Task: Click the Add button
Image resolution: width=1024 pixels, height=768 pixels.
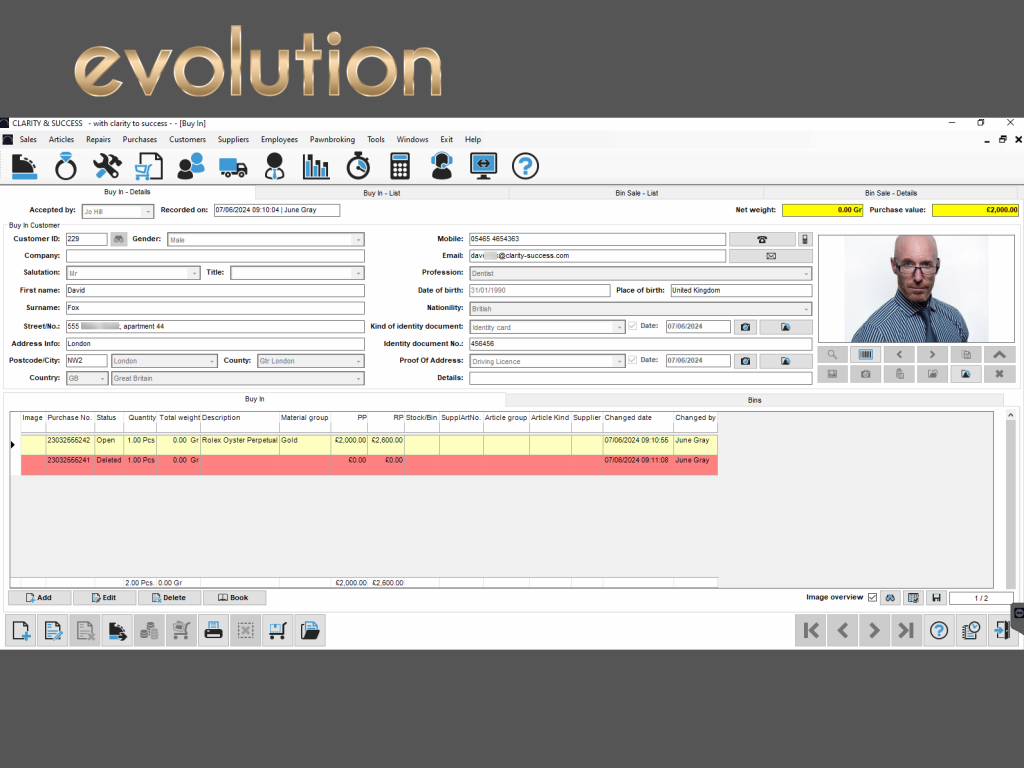Action: (x=39, y=598)
